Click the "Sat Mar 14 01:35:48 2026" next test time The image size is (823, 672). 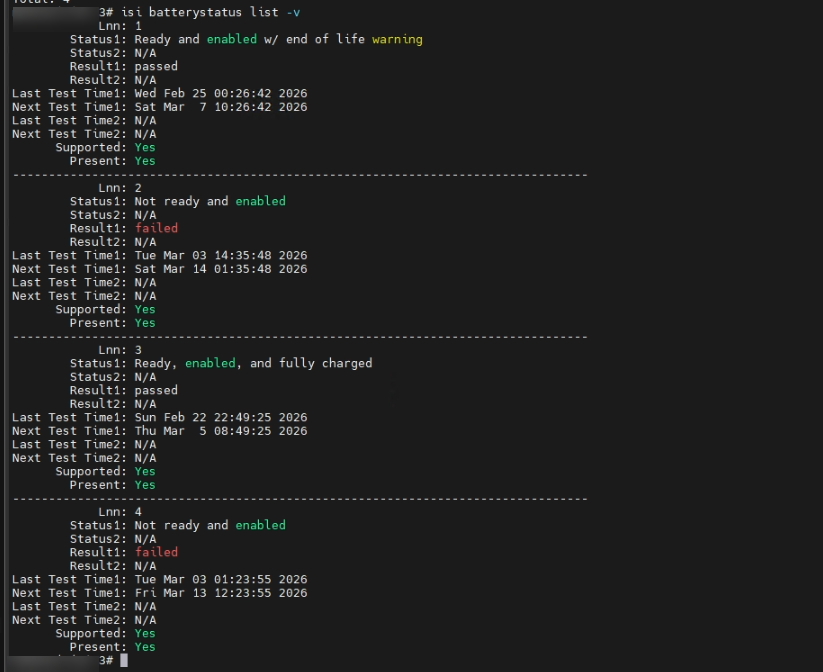(220, 269)
